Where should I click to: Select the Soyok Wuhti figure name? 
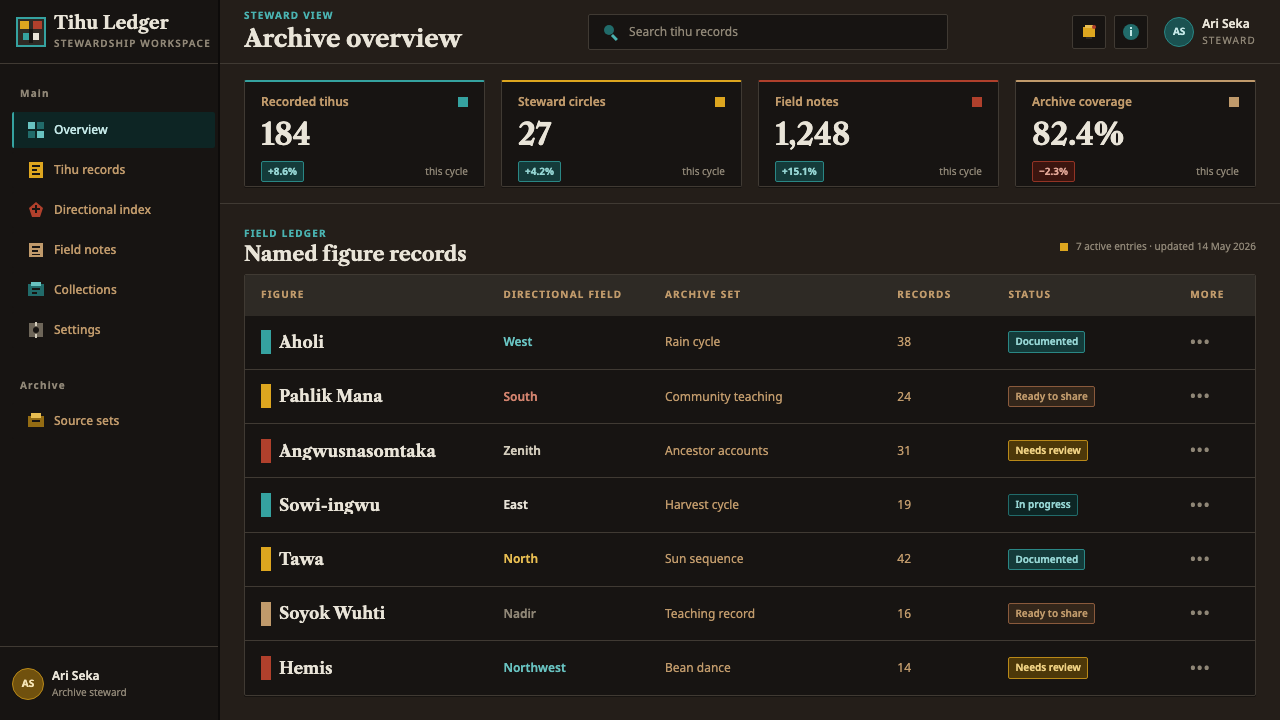click(x=332, y=613)
